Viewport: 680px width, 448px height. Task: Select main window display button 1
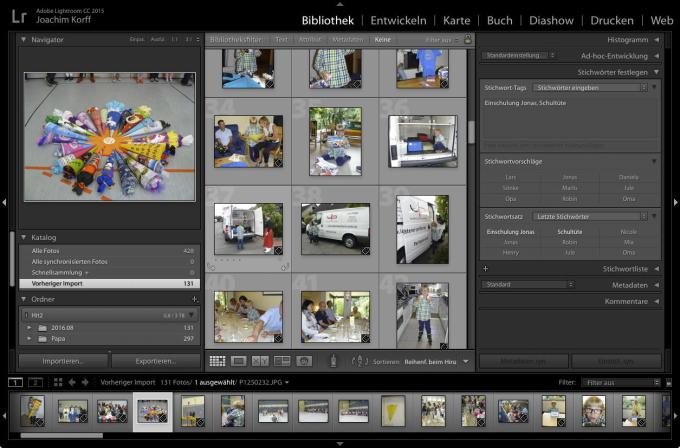[x=15, y=382]
